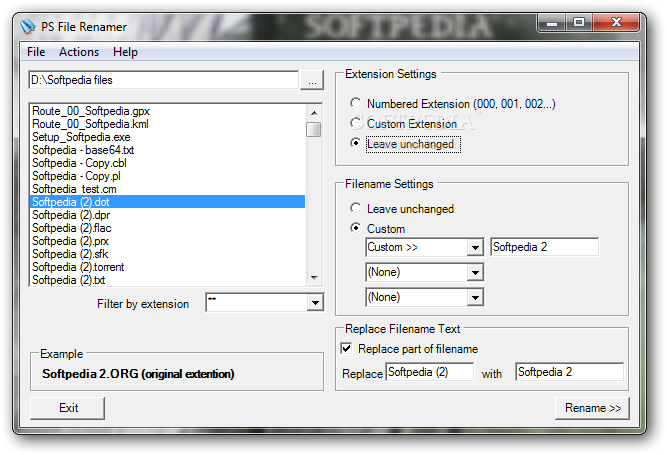Click the Exit button
667x455 pixels.
click(x=68, y=408)
